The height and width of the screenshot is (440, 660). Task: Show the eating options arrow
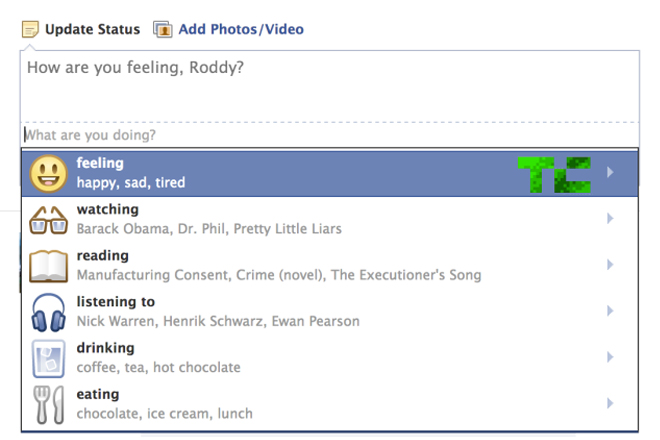pos(610,403)
